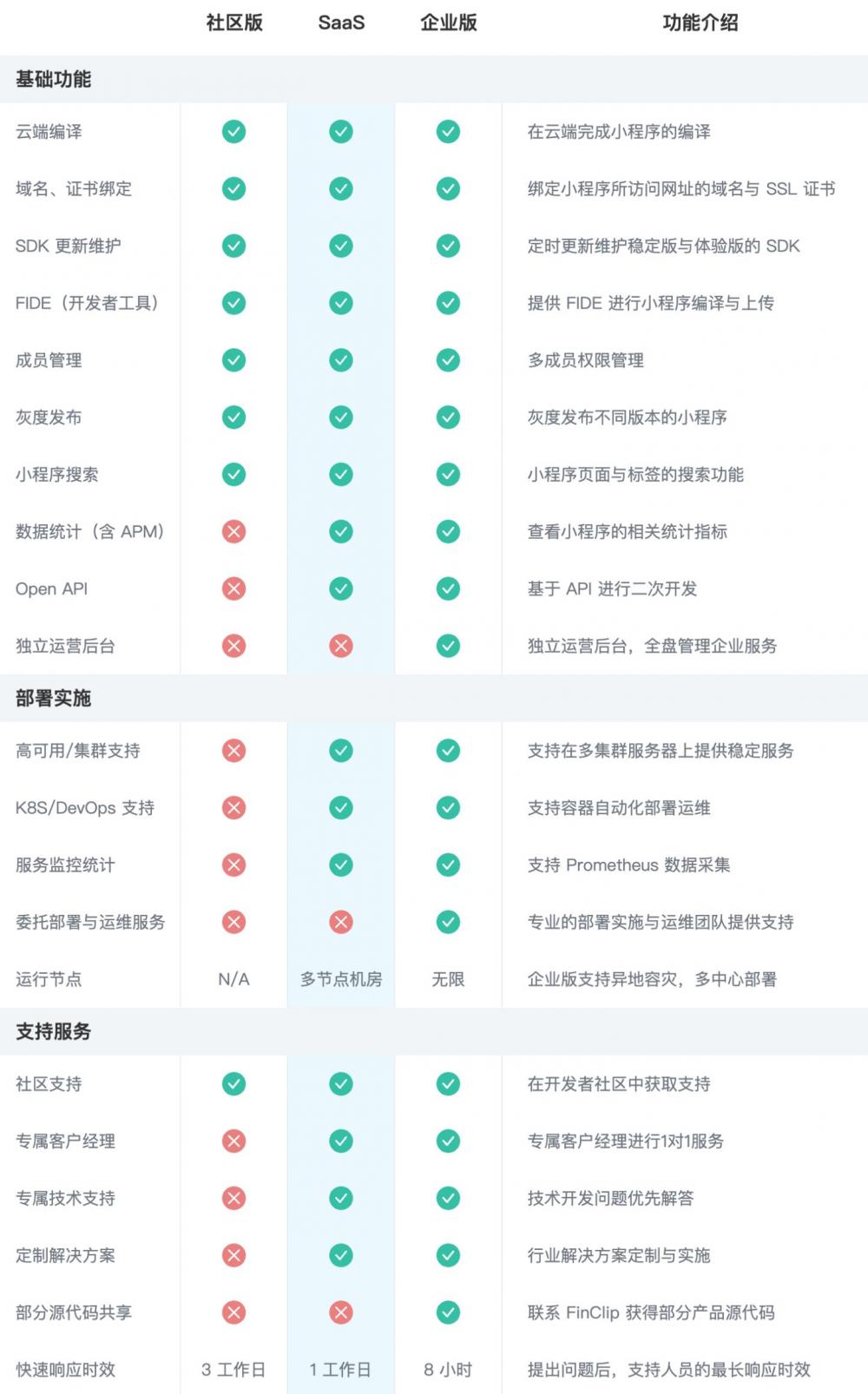868x1394 pixels.
Task: Click SaaS check icon for 数据统计（含 APM）
Action: [x=341, y=531]
